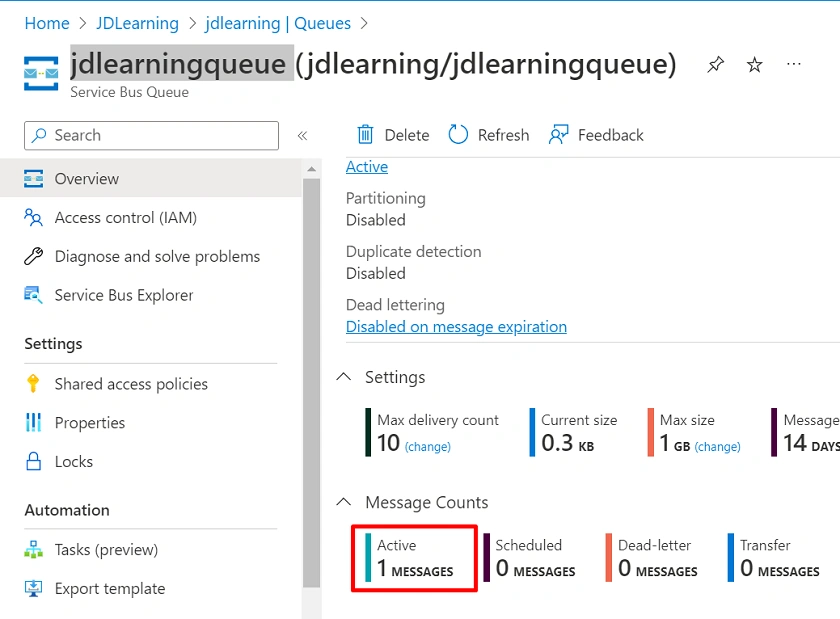Image resolution: width=840 pixels, height=619 pixels.
Task: Click the Refresh circular arrow icon
Action: point(458,135)
